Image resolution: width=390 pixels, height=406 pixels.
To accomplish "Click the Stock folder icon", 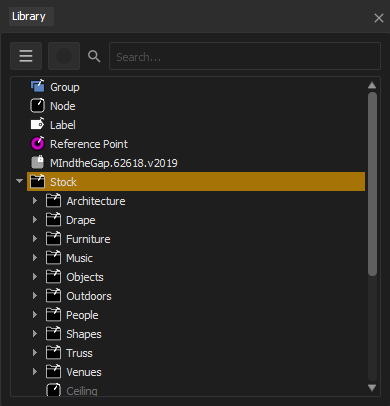I will (x=38, y=182).
